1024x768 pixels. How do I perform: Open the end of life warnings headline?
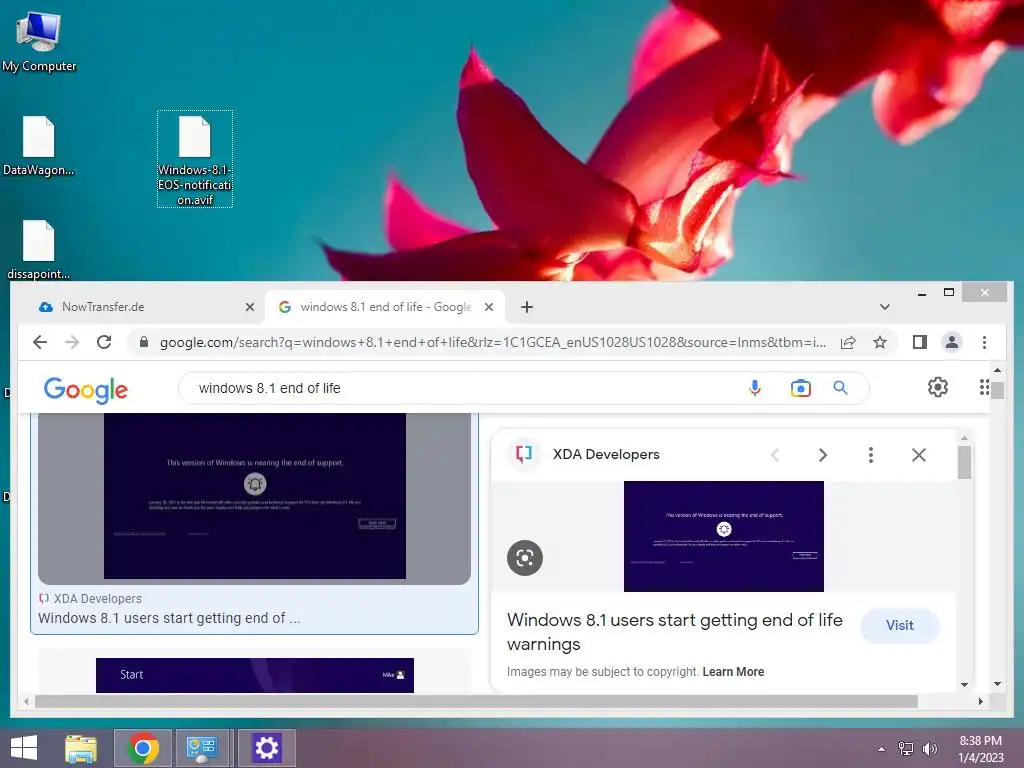[x=675, y=632]
